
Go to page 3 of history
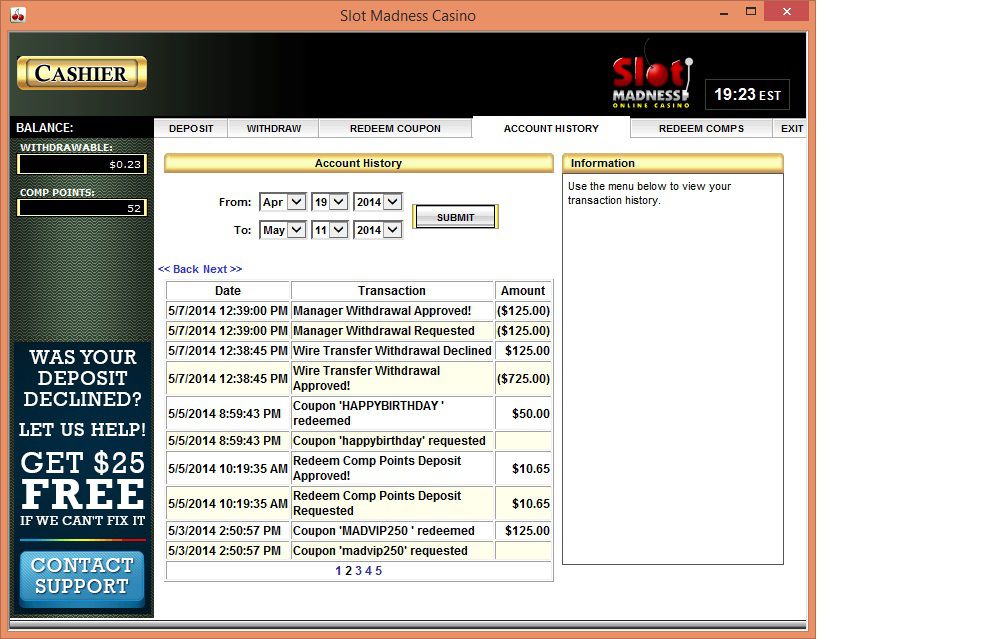[x=359, y=571]
